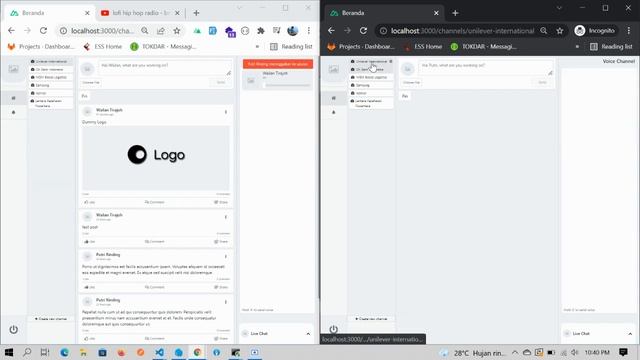Open a new tab in Incognito window
This screenshot has width=640, height=360.
point(455,13)
